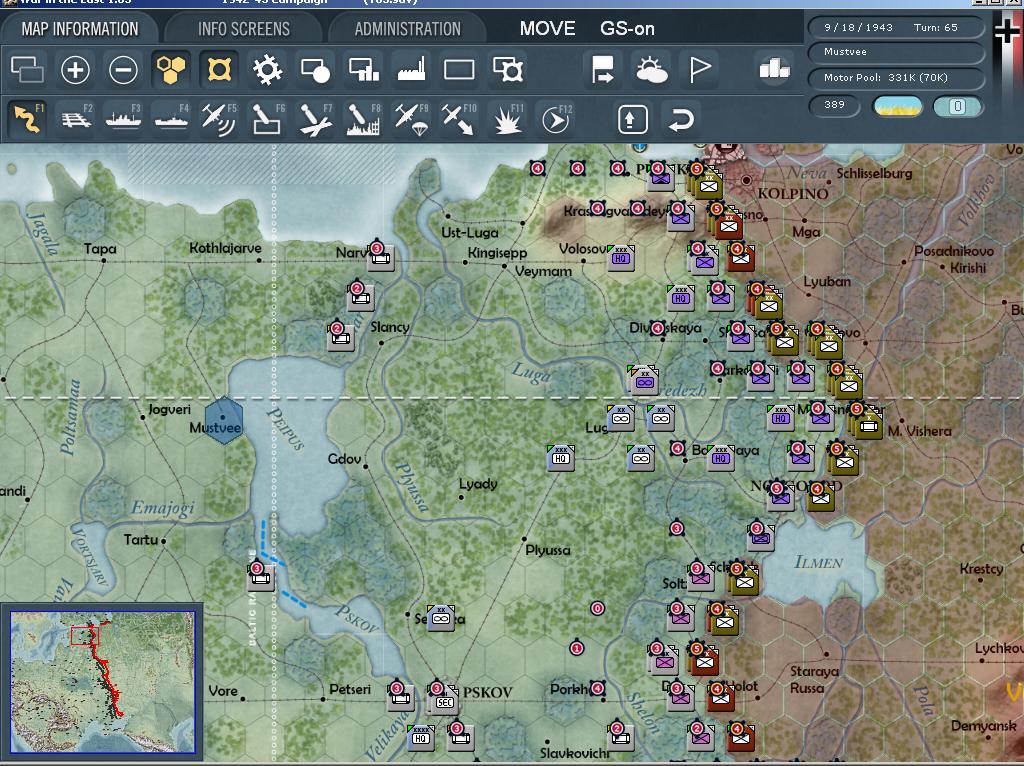Click the screen with bars icon
1024x766 pixels.
tap(364, 69)
